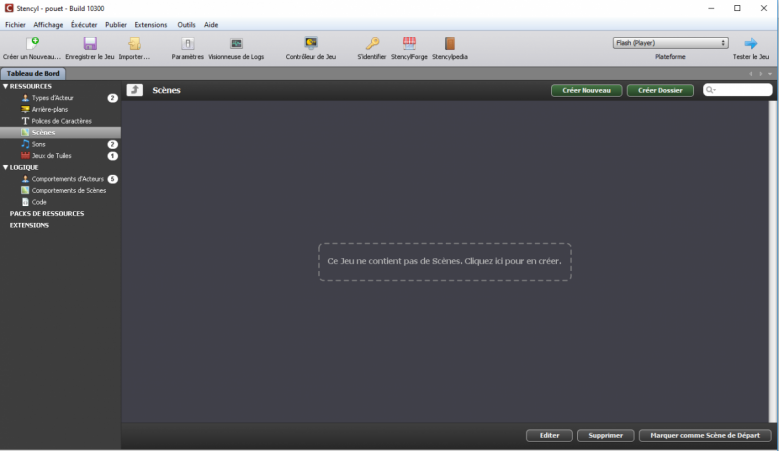
Task: Click the Créer Dossier button
Action: (x=660, y=90)
